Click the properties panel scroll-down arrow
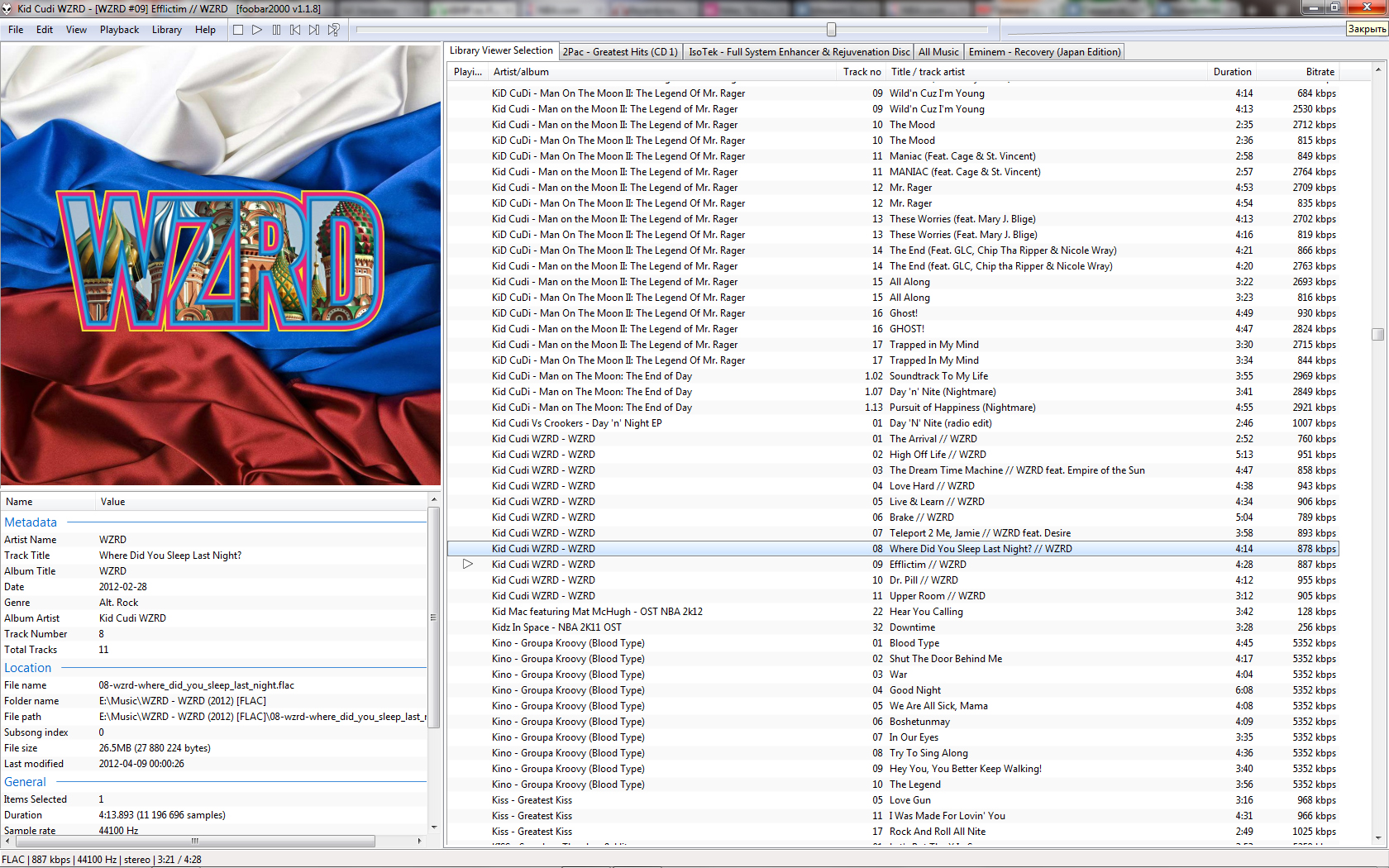 tap(433, 827)
